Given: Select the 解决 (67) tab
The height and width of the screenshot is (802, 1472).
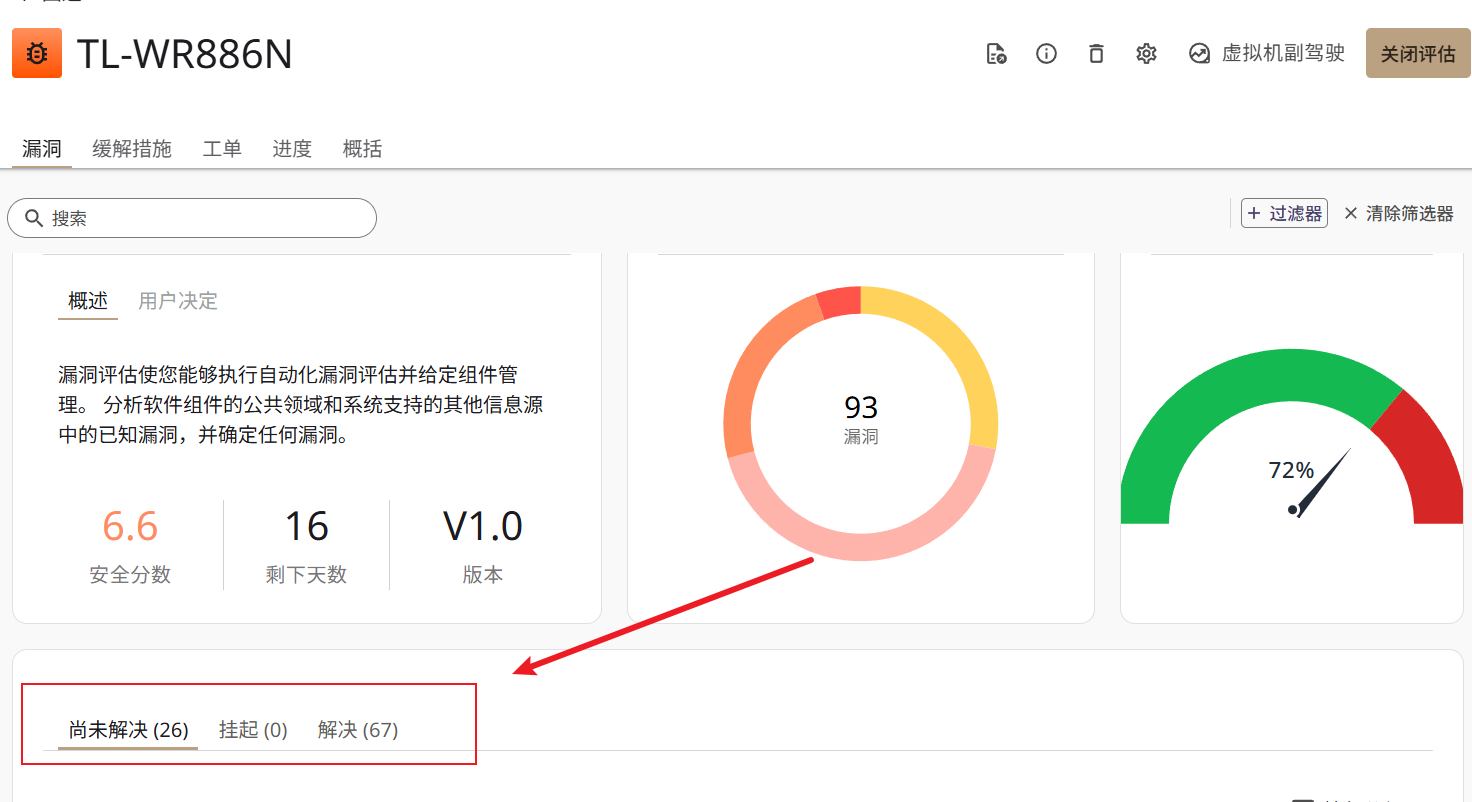Looking at the screenshot, I should click(358, 730).
